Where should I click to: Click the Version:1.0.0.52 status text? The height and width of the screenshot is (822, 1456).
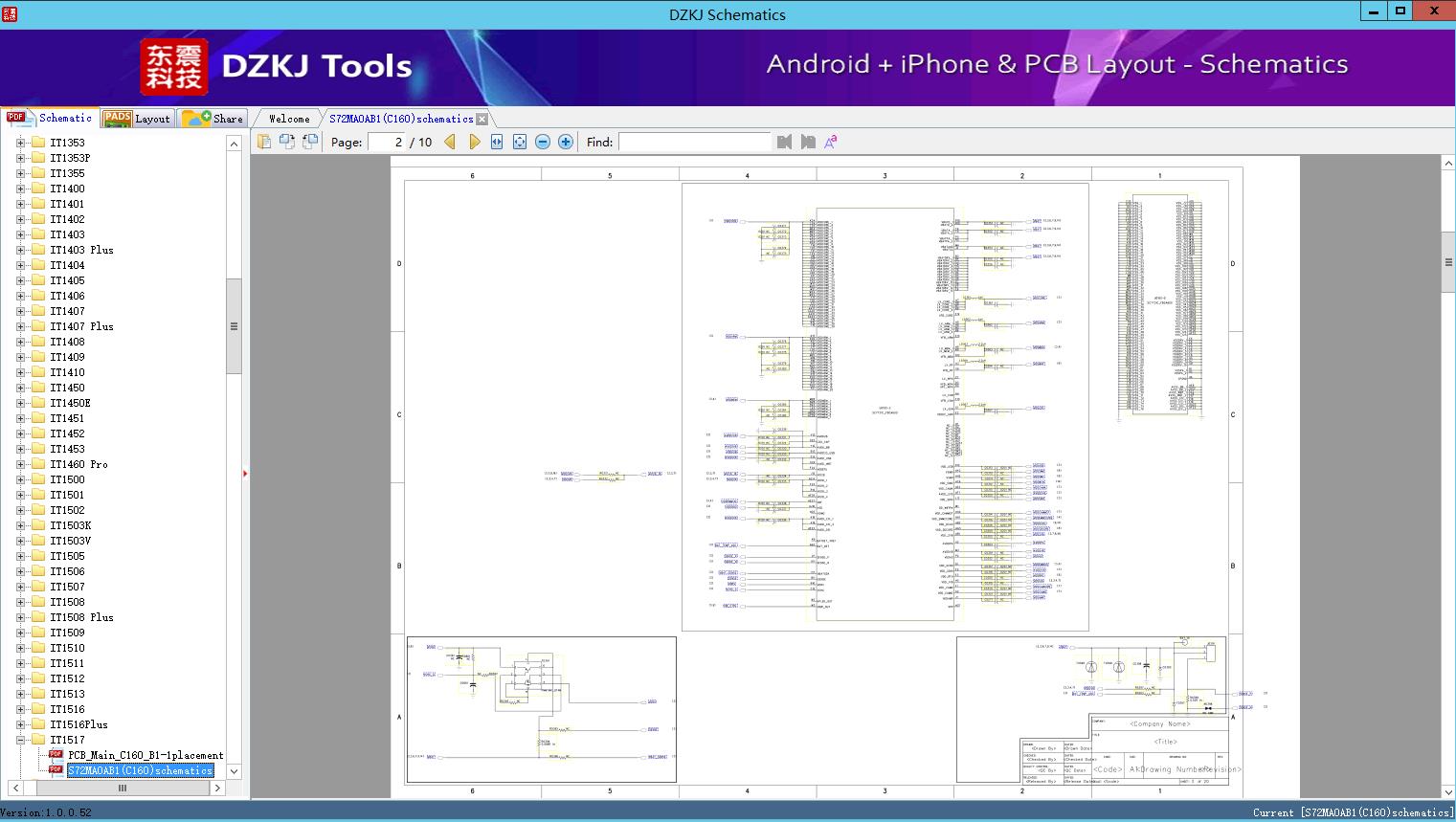(x=46, y=812)
